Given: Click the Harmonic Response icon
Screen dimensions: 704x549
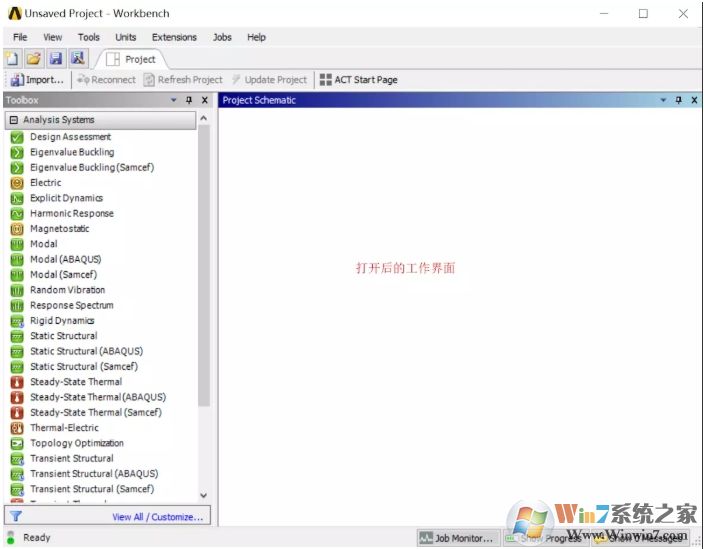Looking at the screenshot, I should 17,214.
